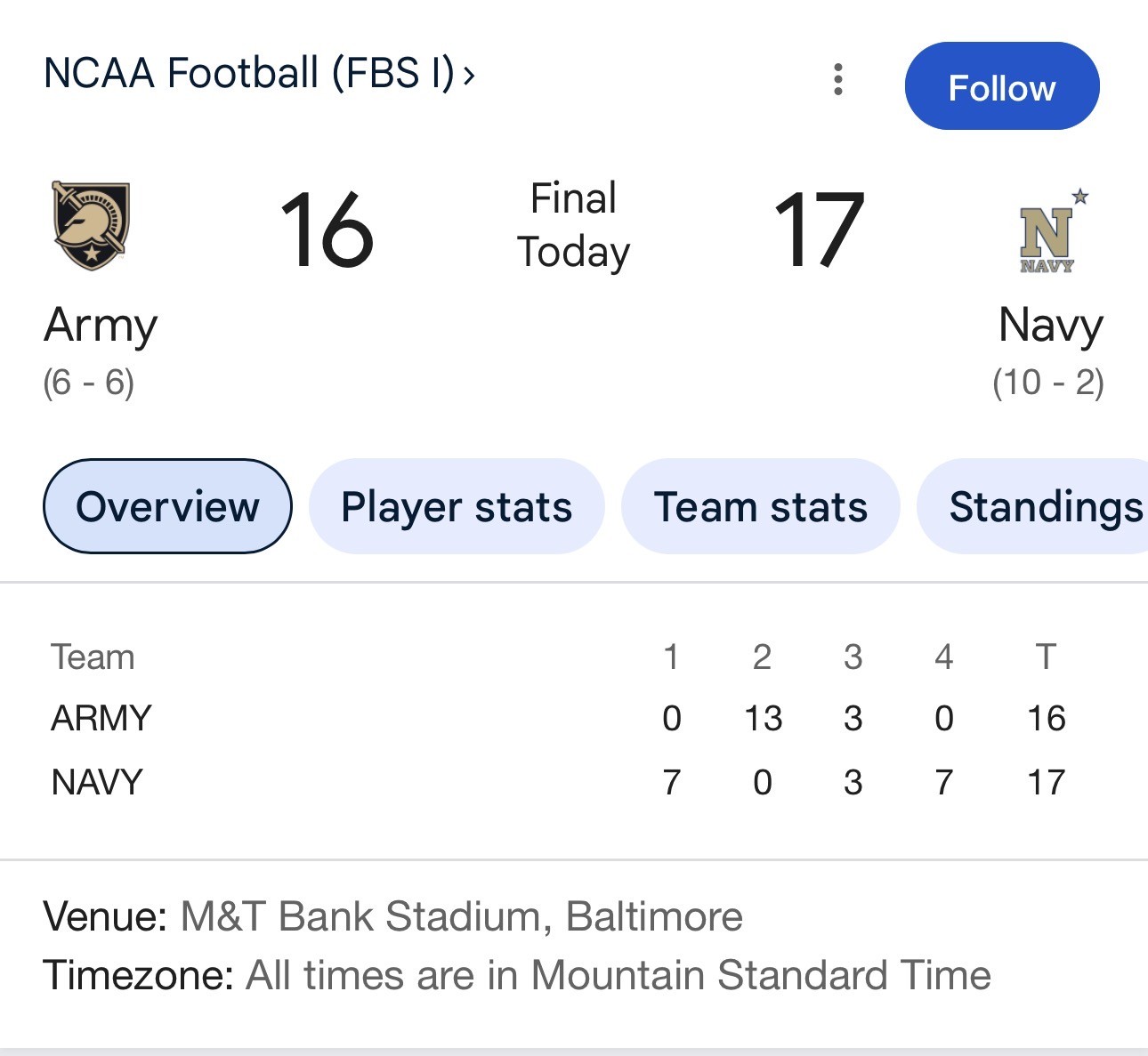Expand the chevron beside NCAA Football heading
This screenshot has height=1056, width=1148.
click(x=469, y=76)
